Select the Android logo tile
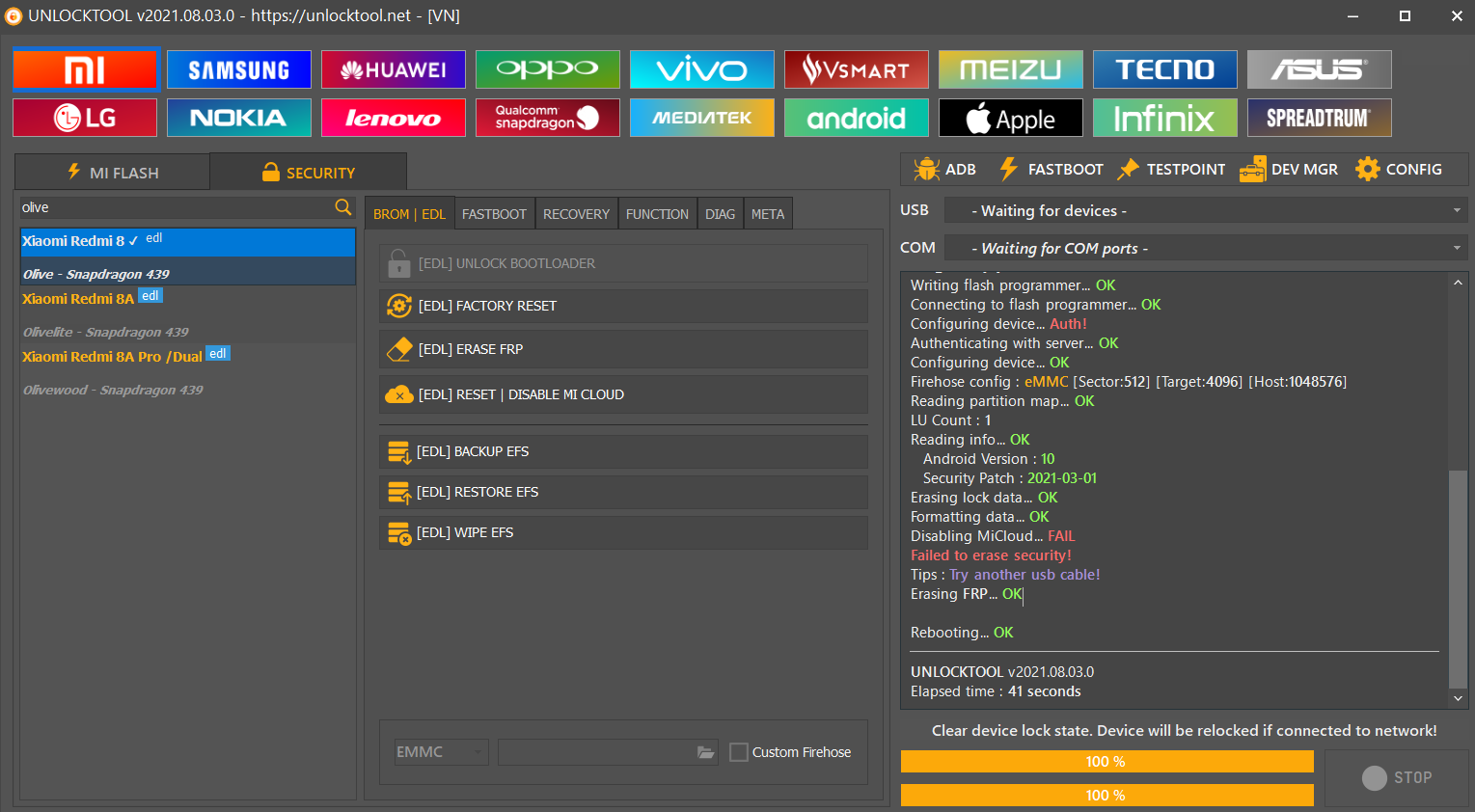 (x=857, y=118)
